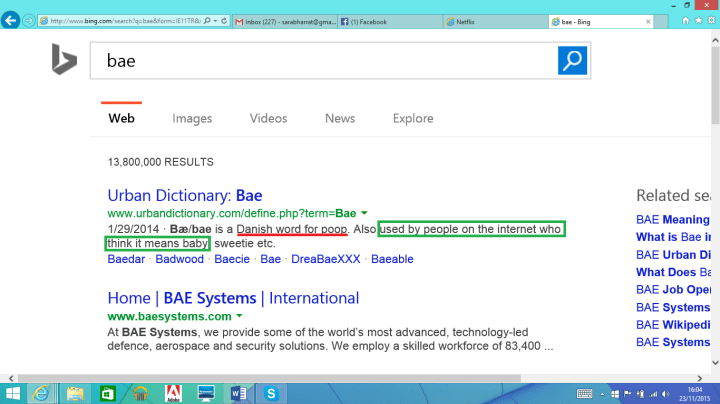Click the Bing logo
Image resolution: width=720 pixels, height=404 pixels.
pyautogui.click(x=65, y=62)
